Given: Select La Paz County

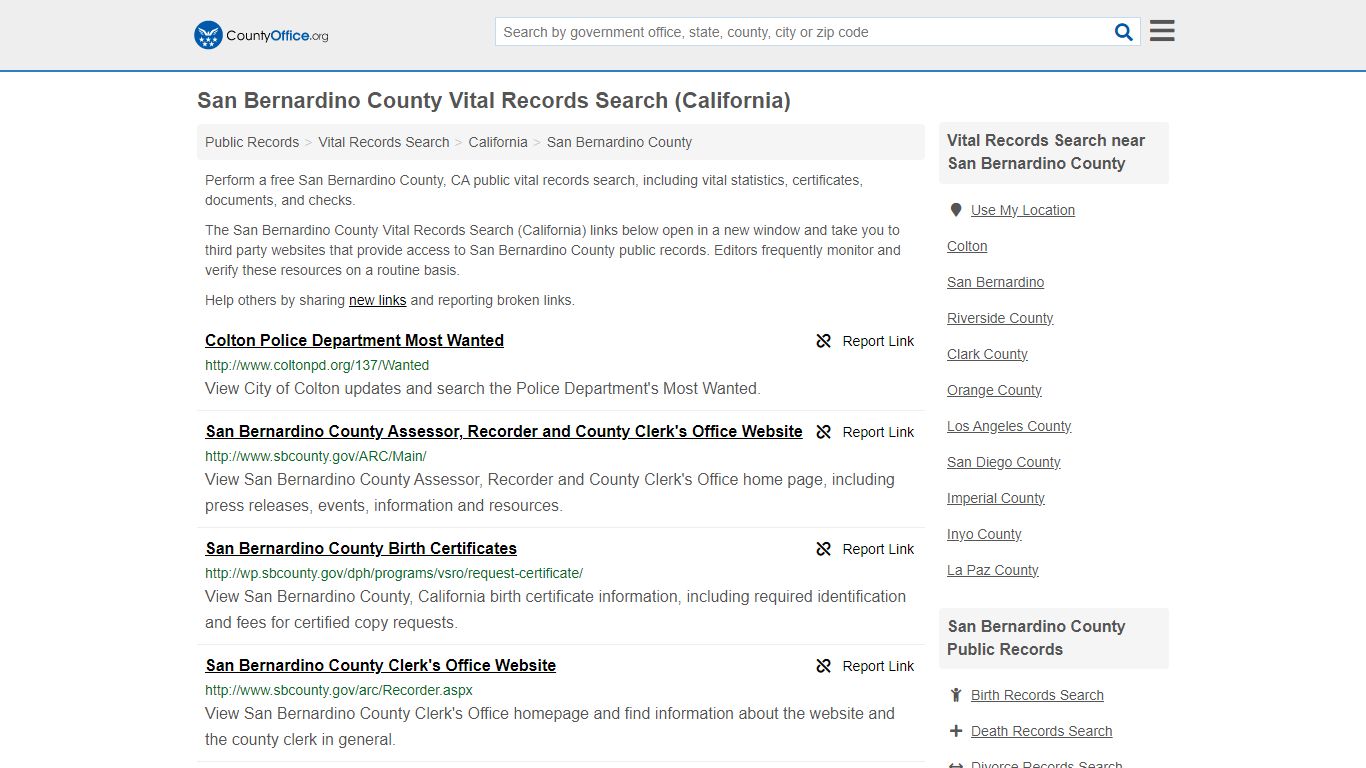Looking at the screenshot, I should [993, 570].
